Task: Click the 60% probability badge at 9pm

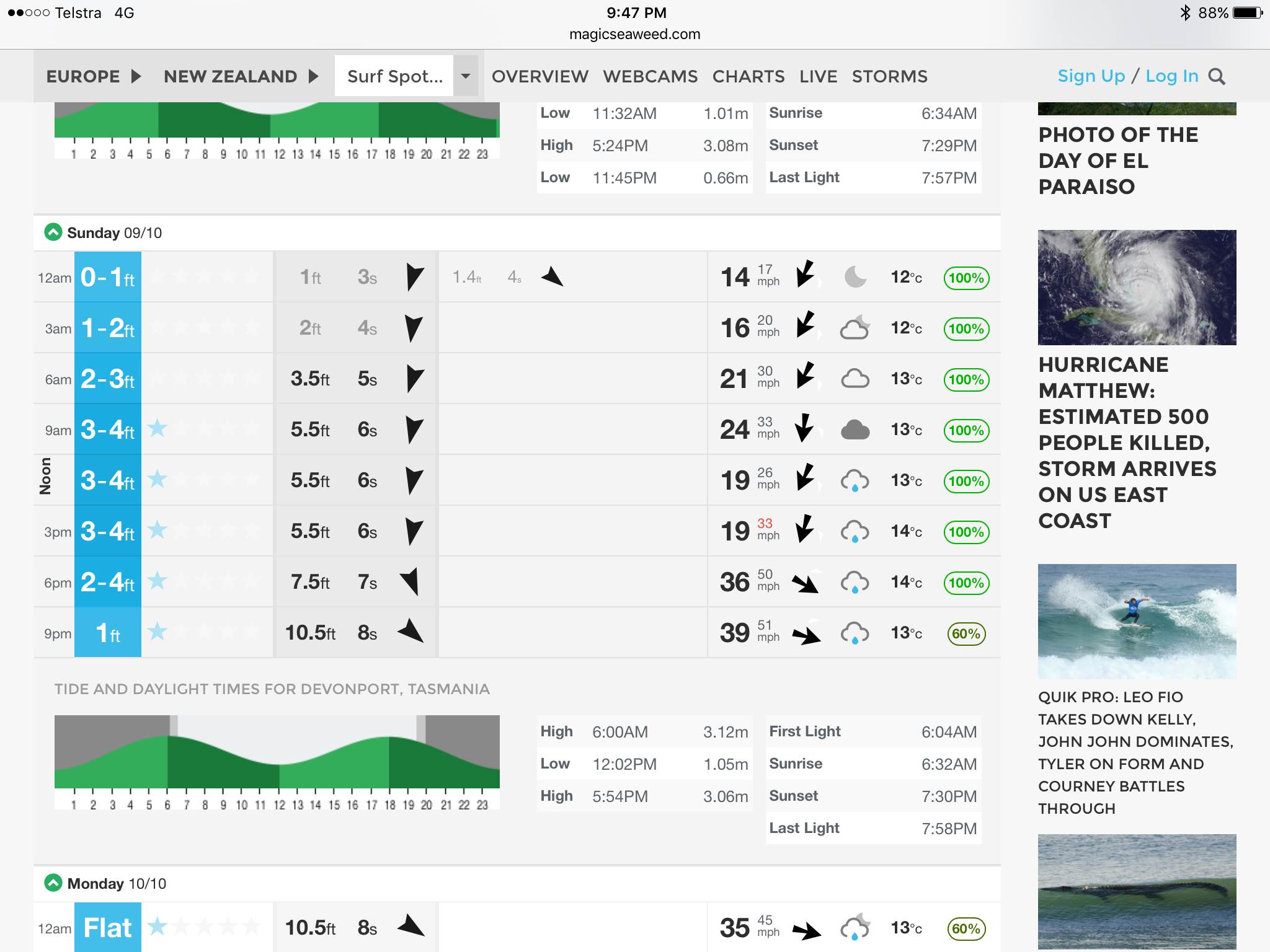Action: pyautogui.click(x=966, y=633)
